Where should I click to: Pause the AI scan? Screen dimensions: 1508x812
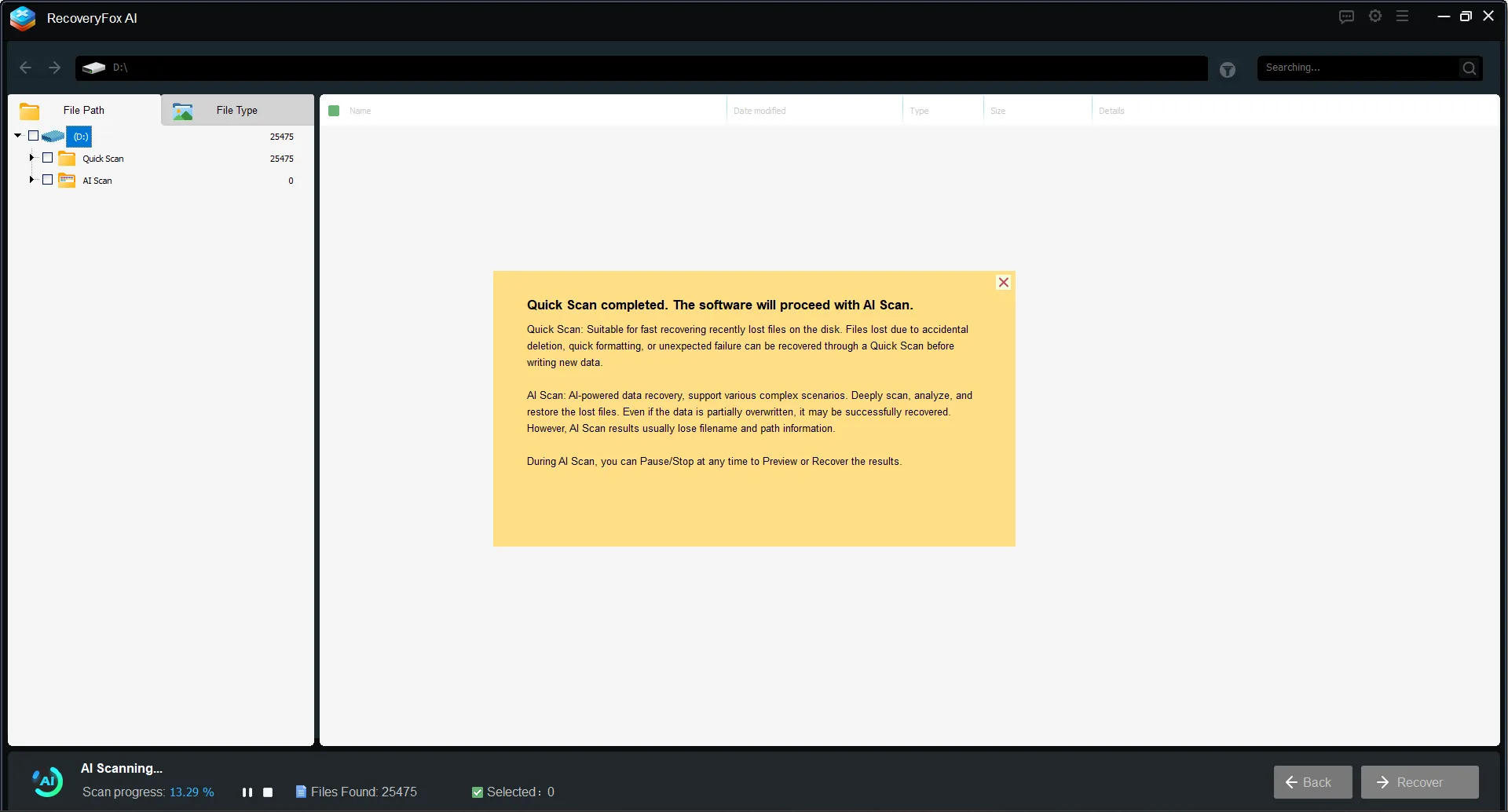247,792
